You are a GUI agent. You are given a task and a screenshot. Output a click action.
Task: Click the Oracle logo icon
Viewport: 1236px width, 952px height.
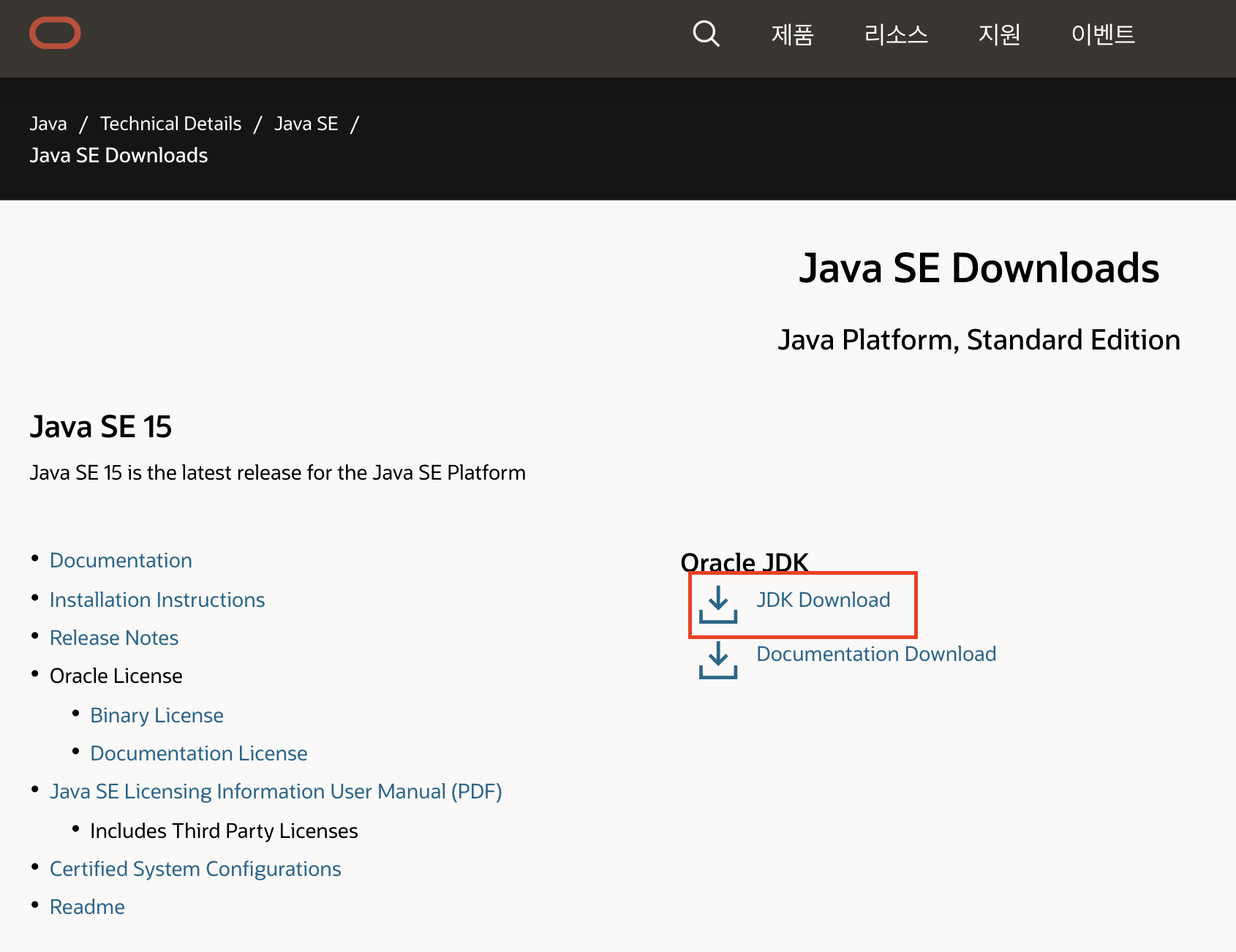pyautogui.click(x=55, y=33)
